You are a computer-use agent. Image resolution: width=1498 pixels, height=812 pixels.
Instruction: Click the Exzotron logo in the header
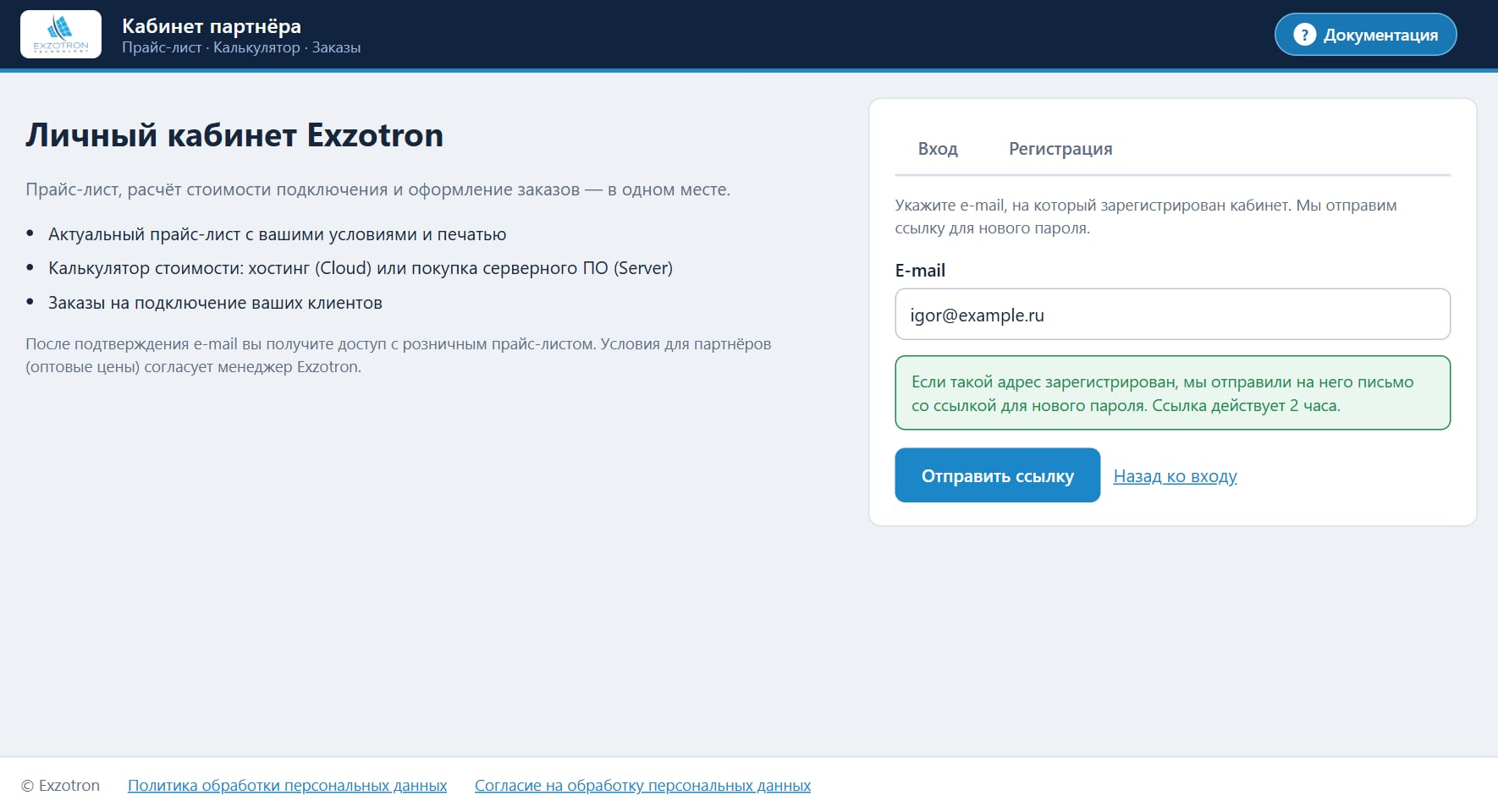pos(61,34)
